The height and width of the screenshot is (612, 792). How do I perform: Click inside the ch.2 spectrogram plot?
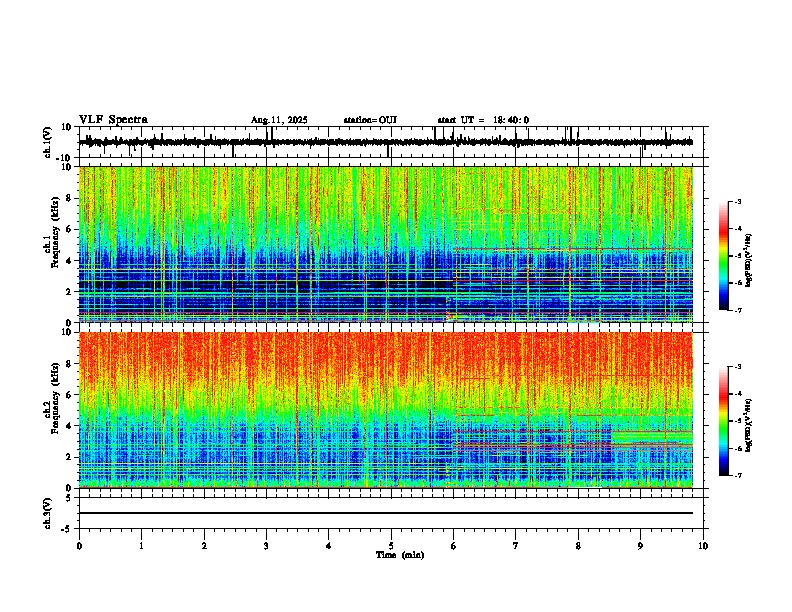(386, 410)
